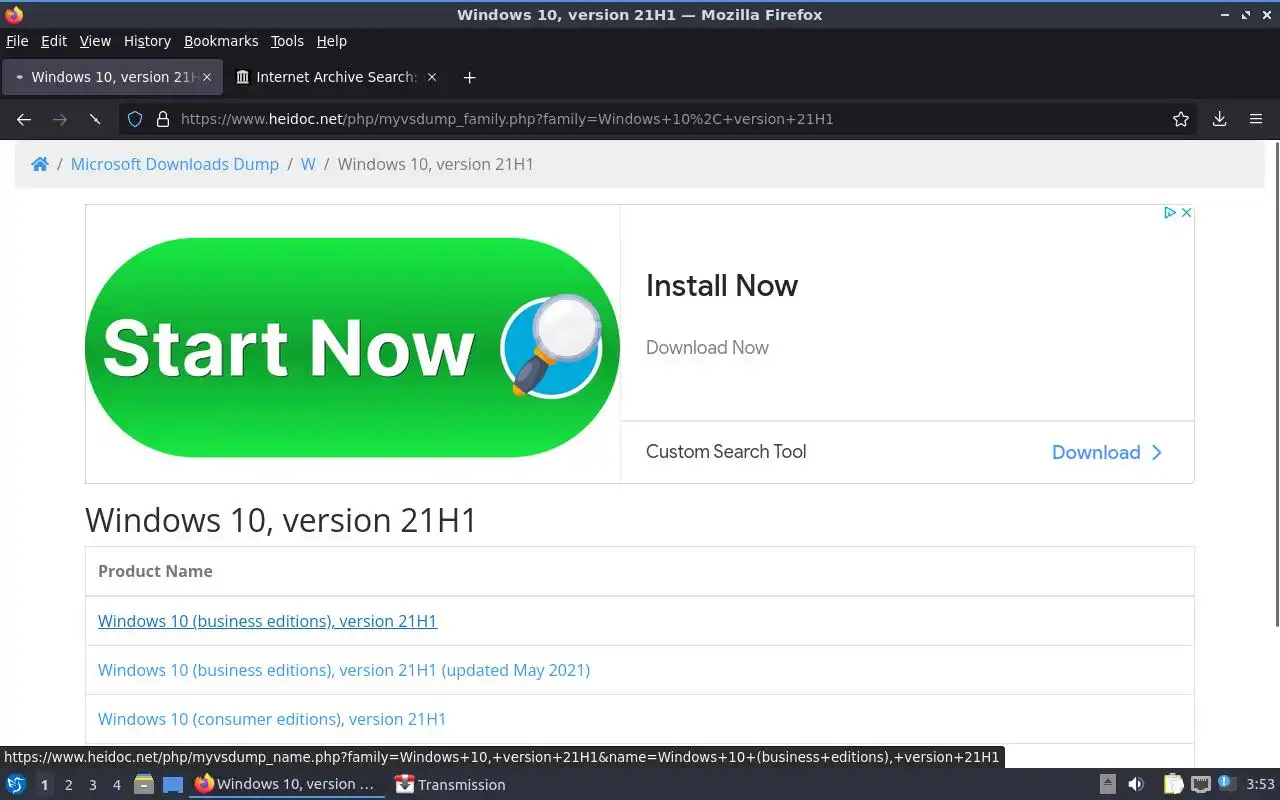Go to the home icon breadcrumb
The width and height of the screenshot is (1280, 800).
(x=40, y=164)
